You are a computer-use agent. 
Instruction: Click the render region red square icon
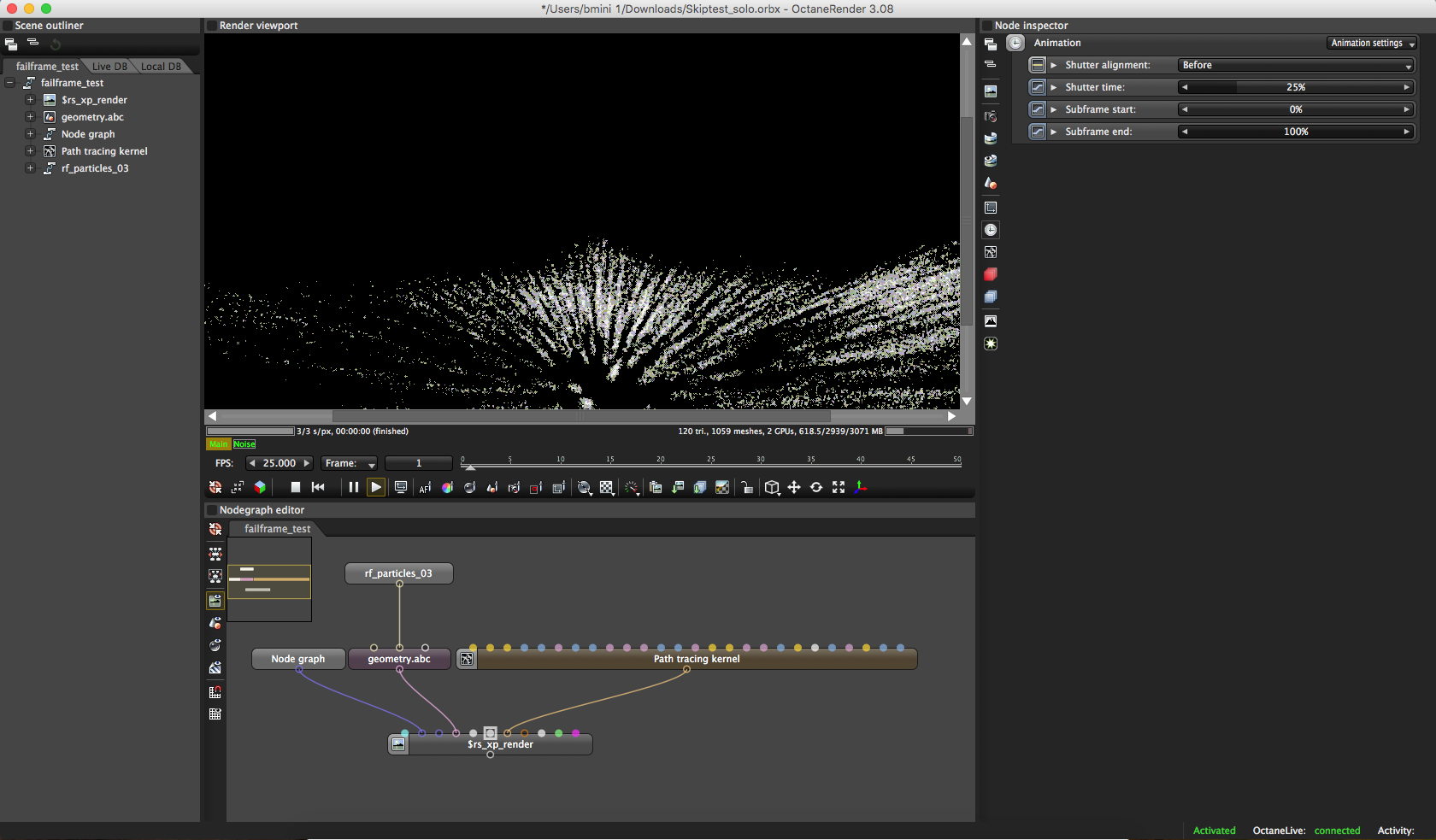[536, 487]
